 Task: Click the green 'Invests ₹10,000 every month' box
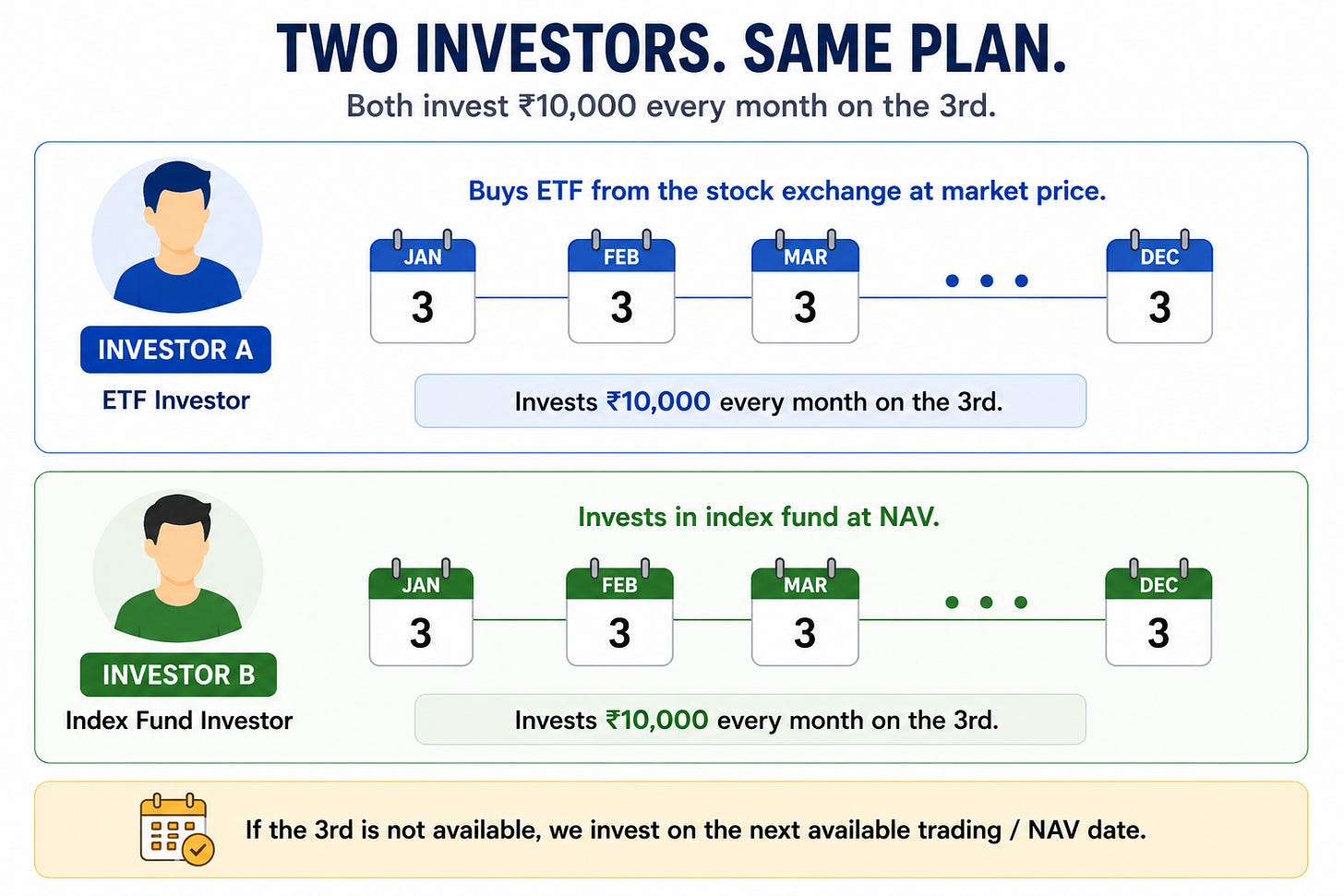click(x=750, y=720)
